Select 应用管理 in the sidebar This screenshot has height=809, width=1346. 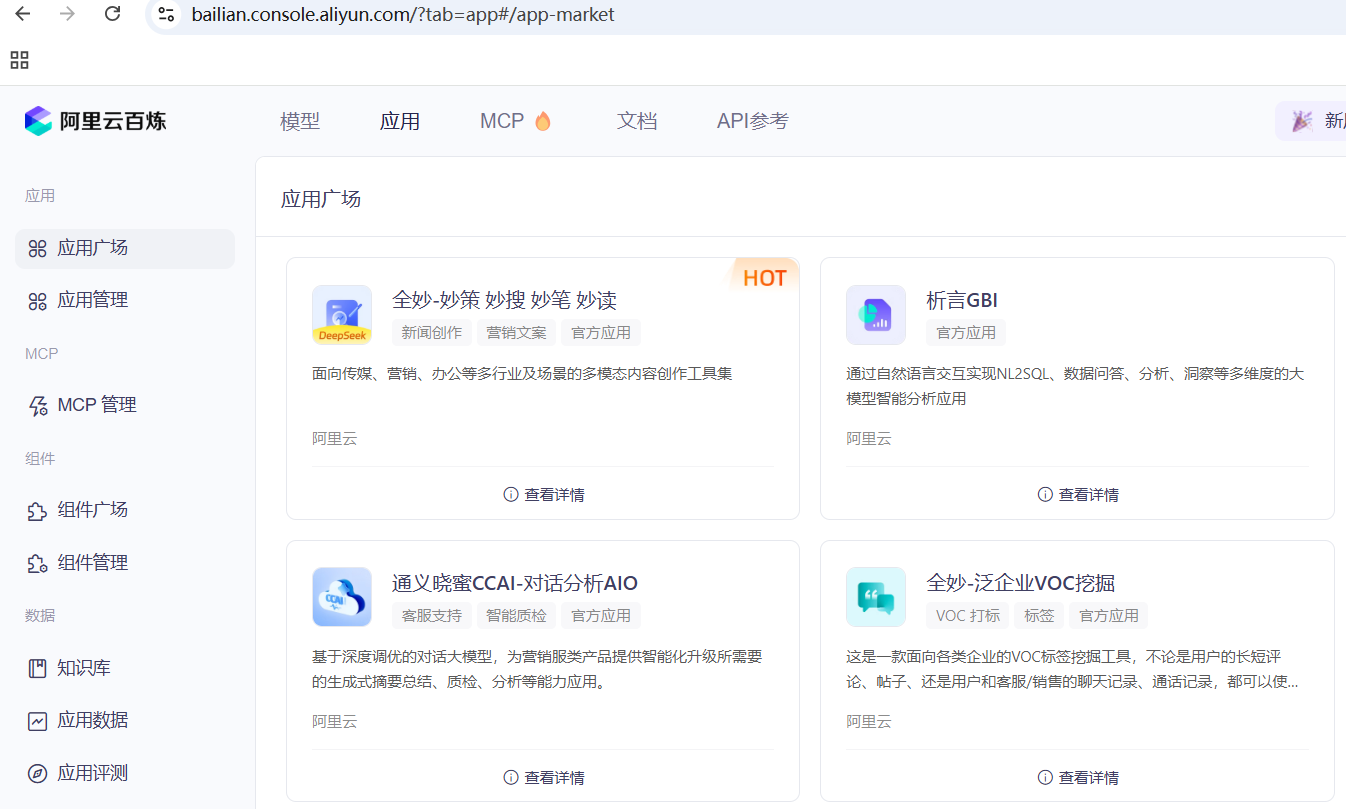click(x=125, y=301)
